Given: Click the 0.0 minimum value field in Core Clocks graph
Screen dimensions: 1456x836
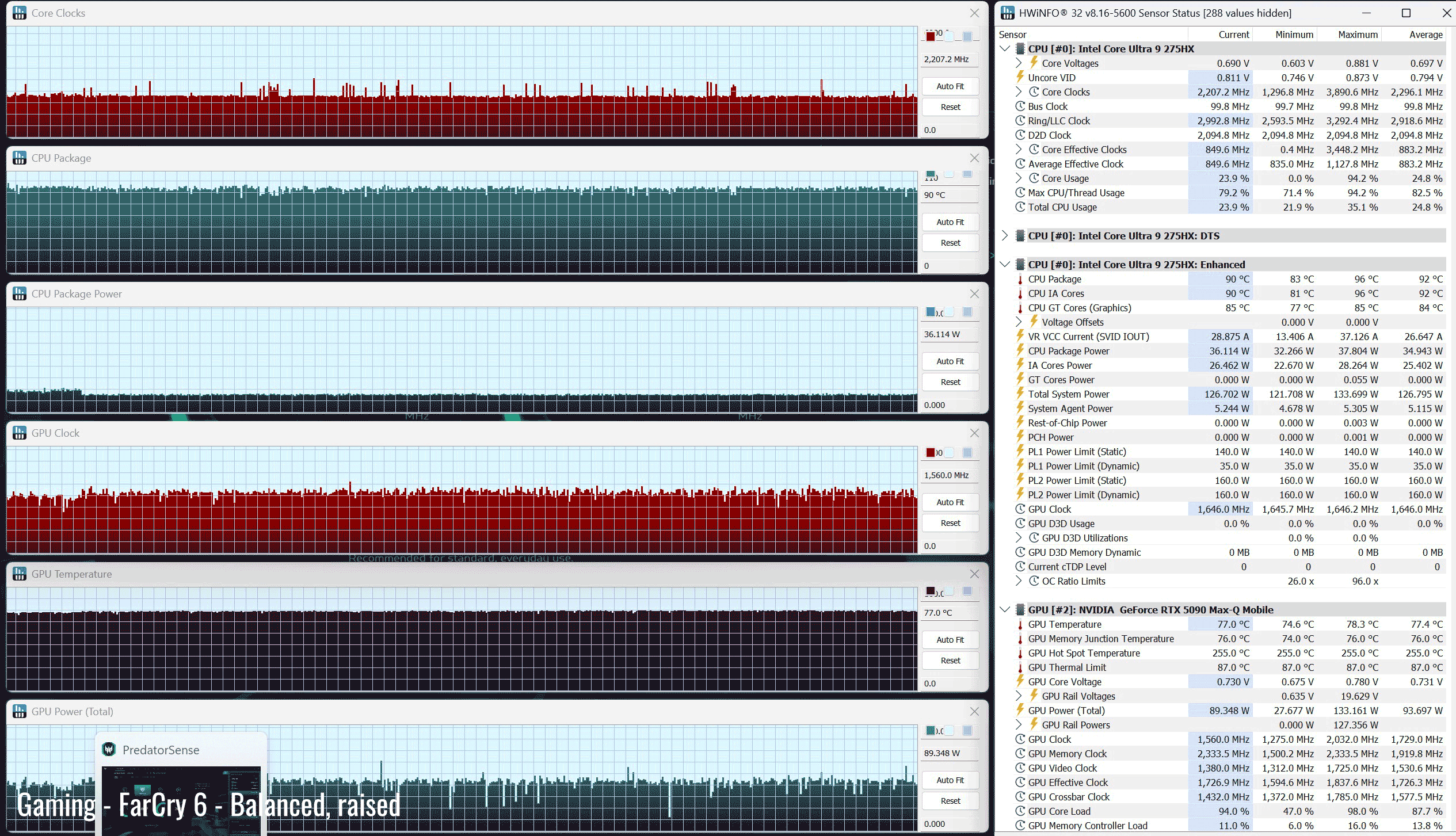Looking at the screenshot, I should [950, 130].
